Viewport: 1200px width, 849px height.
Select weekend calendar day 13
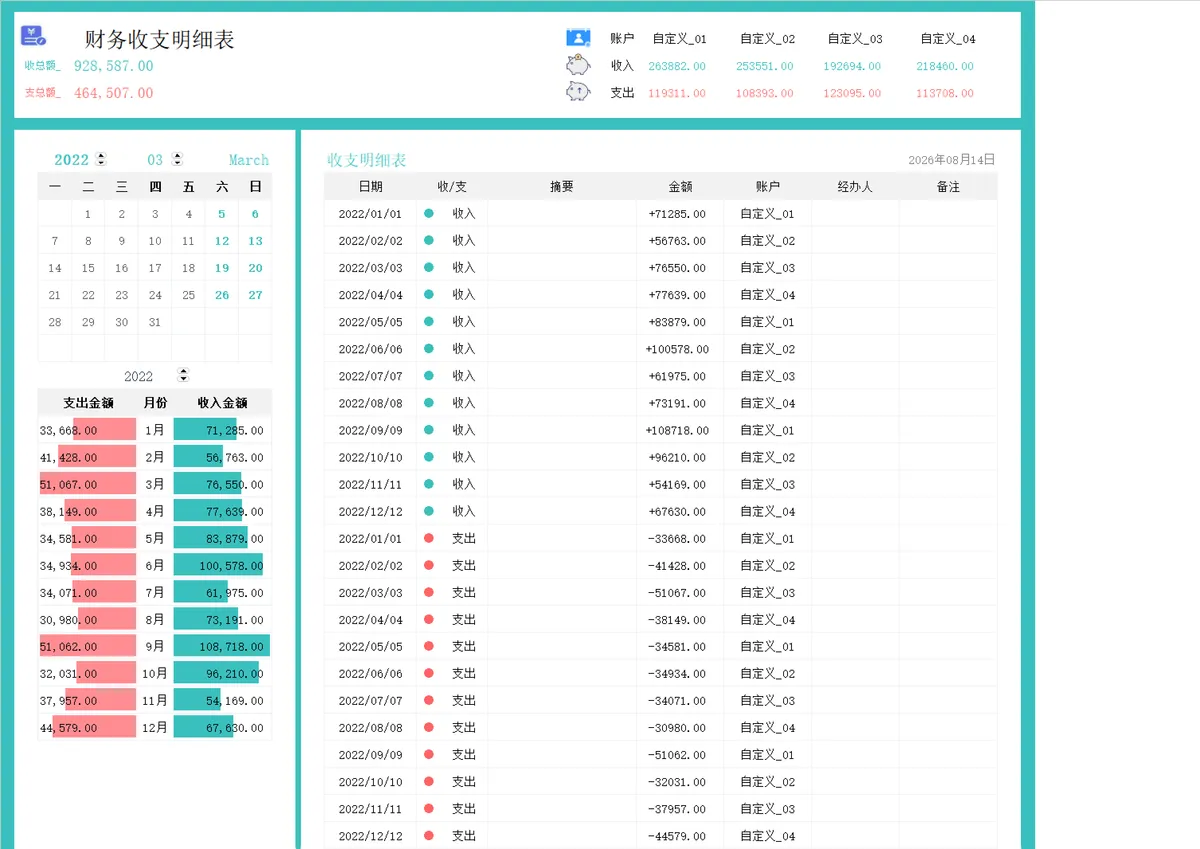click(x=255, y=241)
